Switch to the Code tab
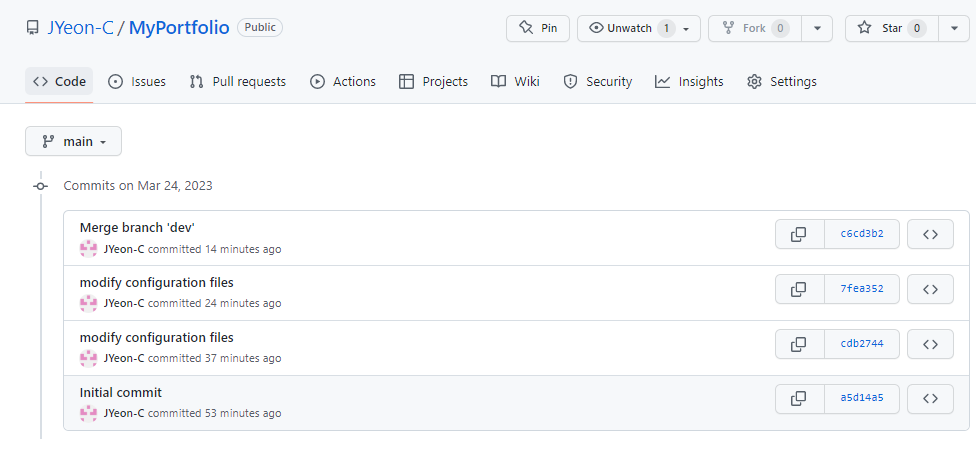Viewport: 976px width, 452px height. pyautogui.click(x=59, y=82)
